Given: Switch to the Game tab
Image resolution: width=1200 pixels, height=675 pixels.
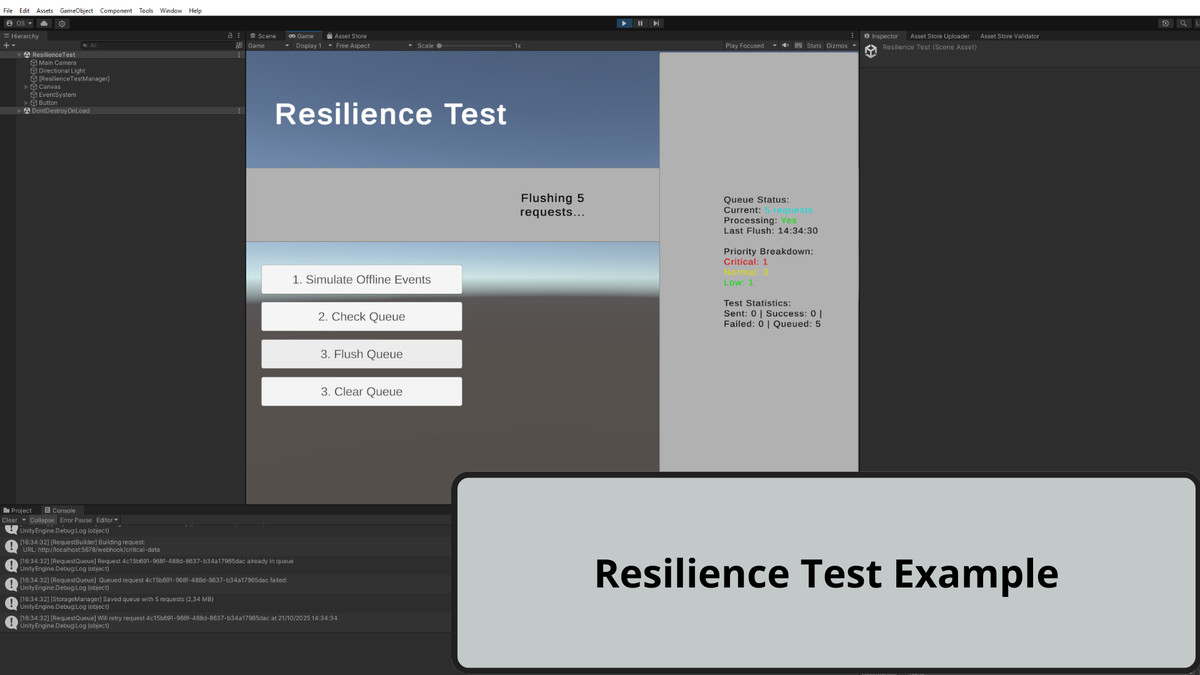Looking at the screenshot, I should (301, 36).
